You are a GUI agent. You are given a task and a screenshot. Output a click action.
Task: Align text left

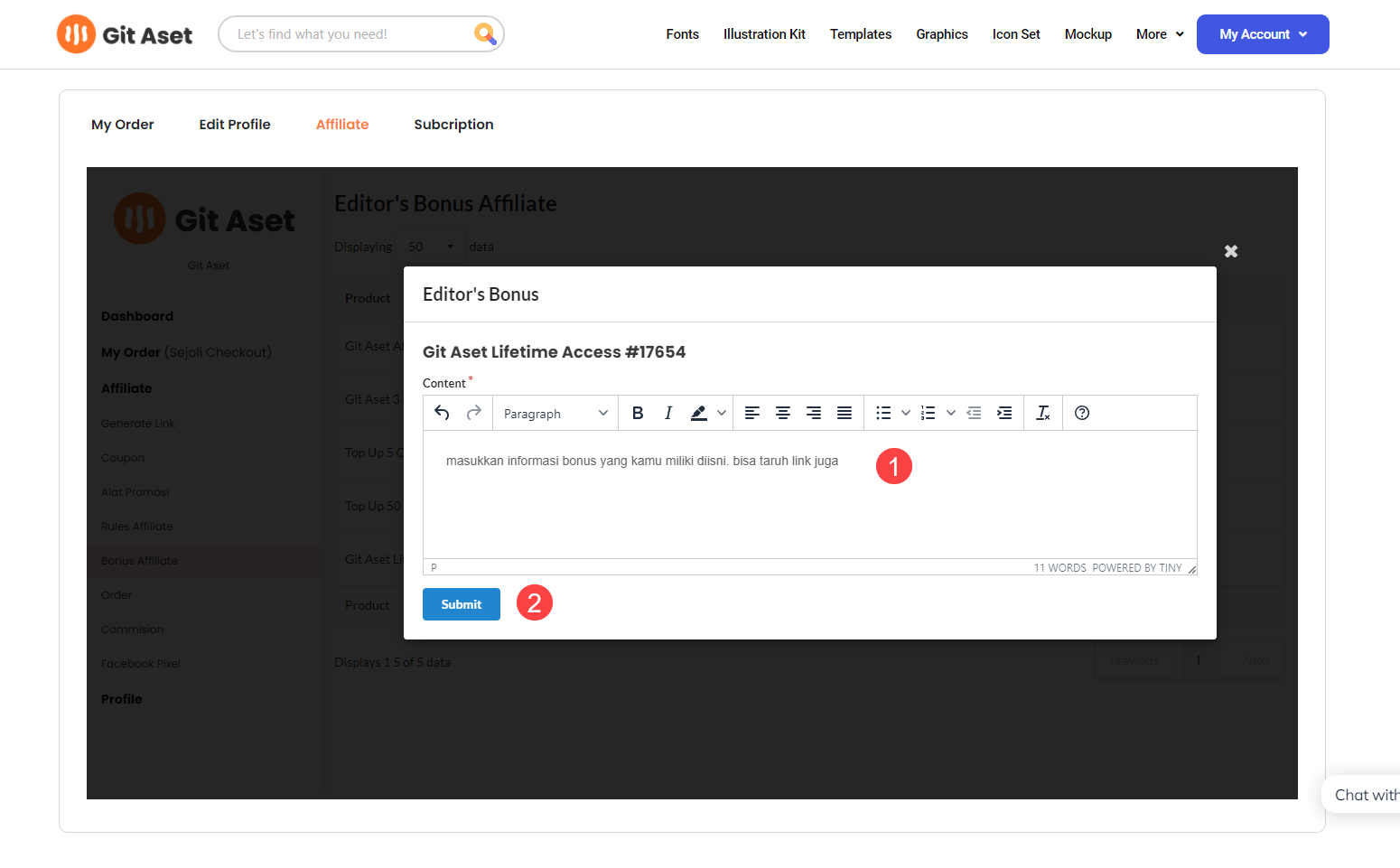(751, 413)
